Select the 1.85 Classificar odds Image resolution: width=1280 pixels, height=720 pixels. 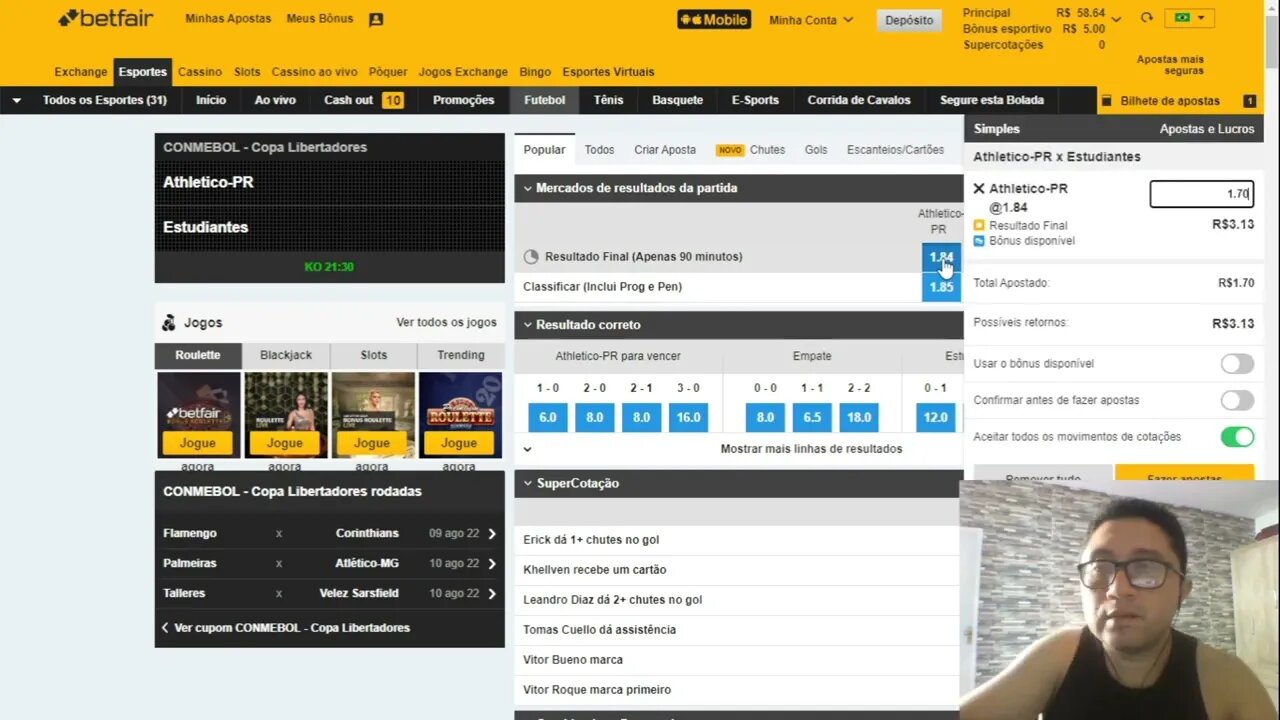tap(941, 287)
